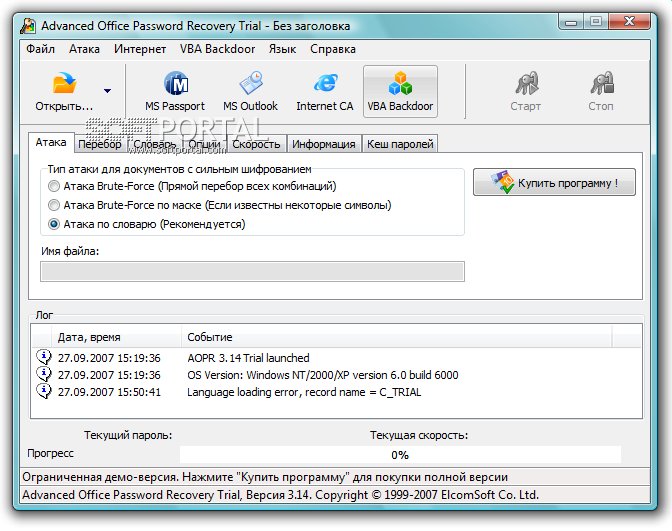
Task: Click the Дата, время column header
Action: (x=116, y=337)
